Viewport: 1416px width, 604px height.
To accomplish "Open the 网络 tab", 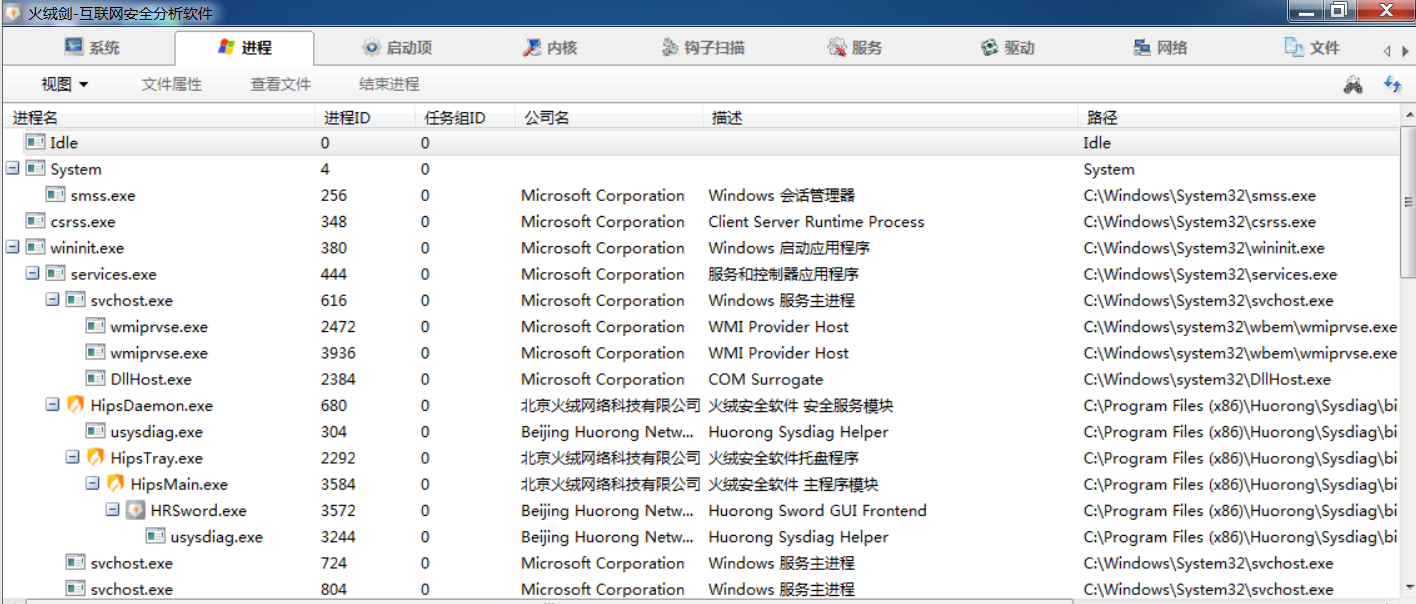I will click(1160, 47).
